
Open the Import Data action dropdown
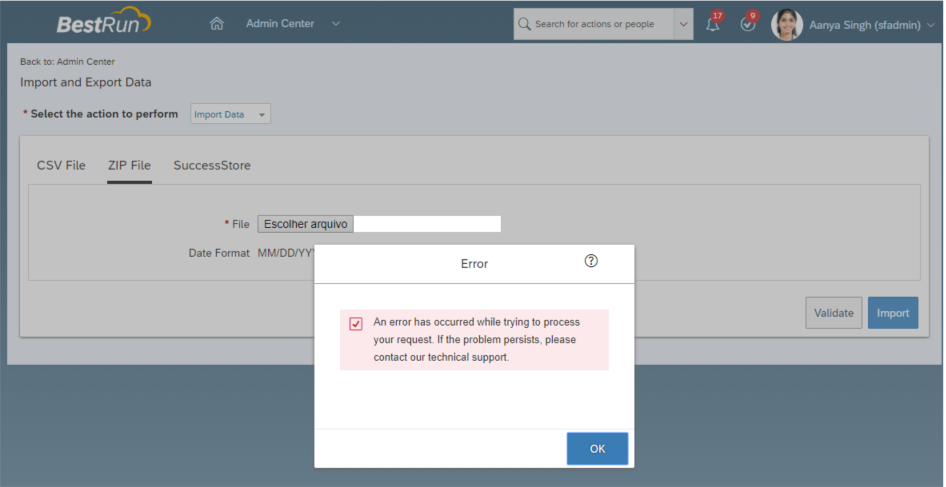pos(230,114)
